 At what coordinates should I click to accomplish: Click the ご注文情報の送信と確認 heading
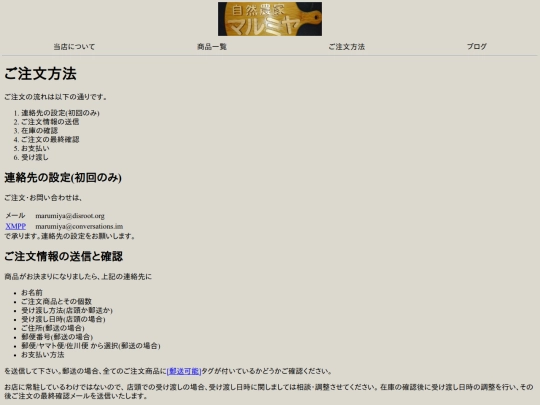(63, 256)
